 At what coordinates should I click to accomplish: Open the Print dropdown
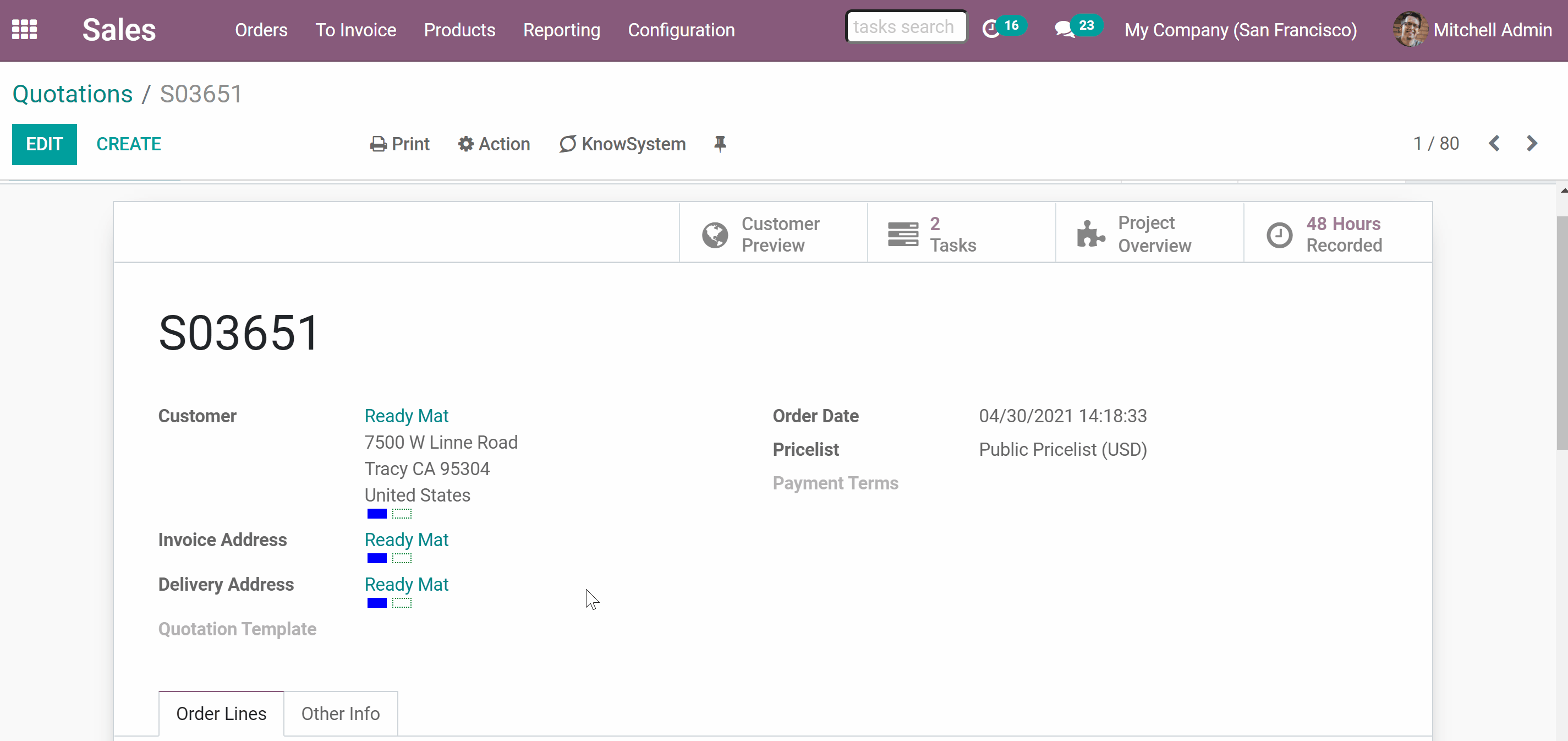[x=399, y=144]
